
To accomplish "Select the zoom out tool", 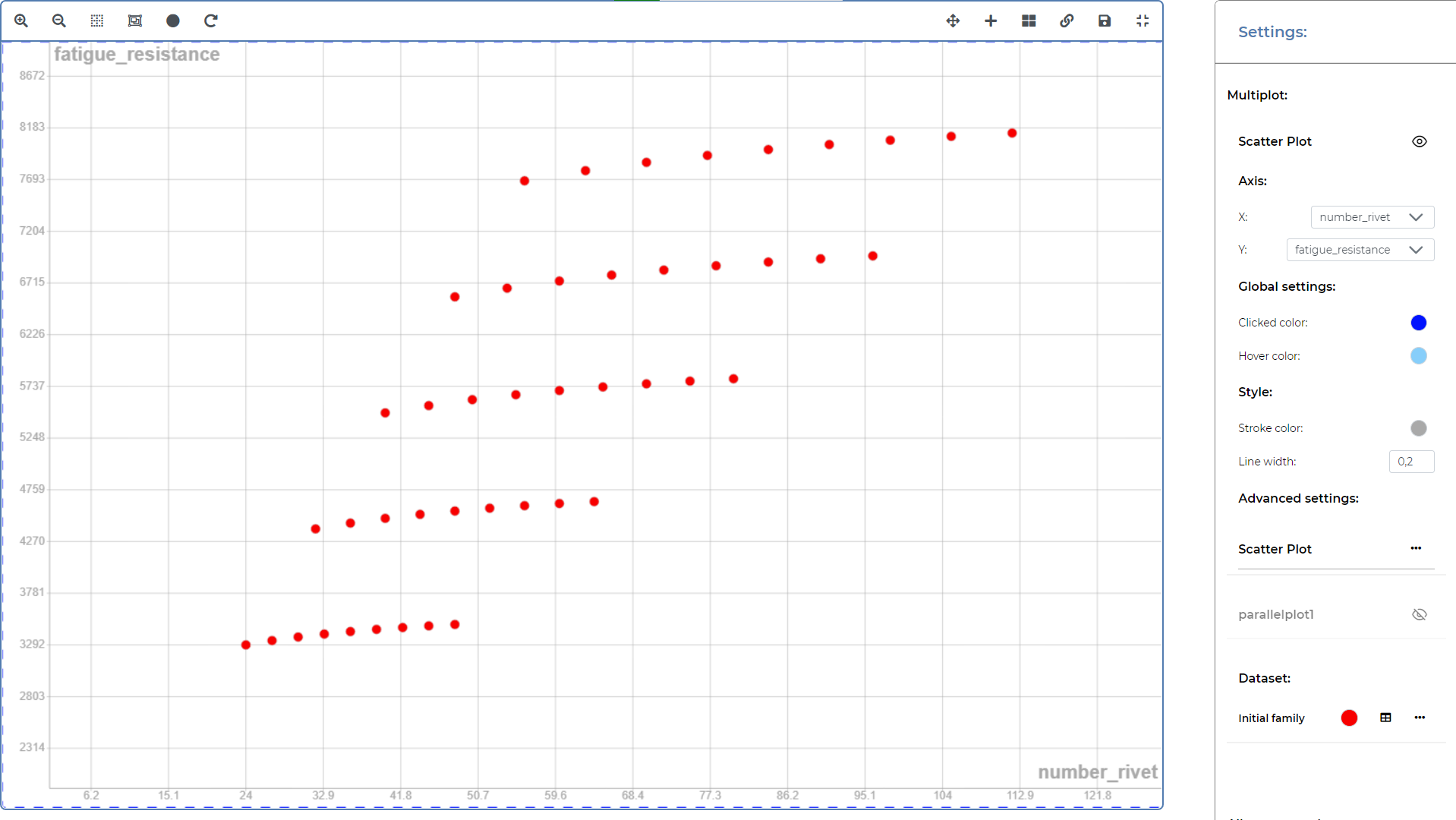I will click(x=58, y=20).
